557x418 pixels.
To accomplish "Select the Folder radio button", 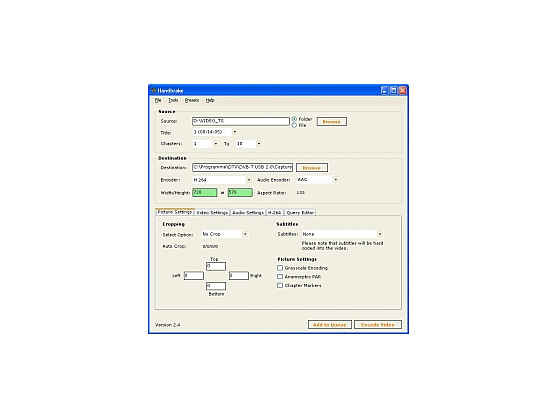I will coord(294,119).
